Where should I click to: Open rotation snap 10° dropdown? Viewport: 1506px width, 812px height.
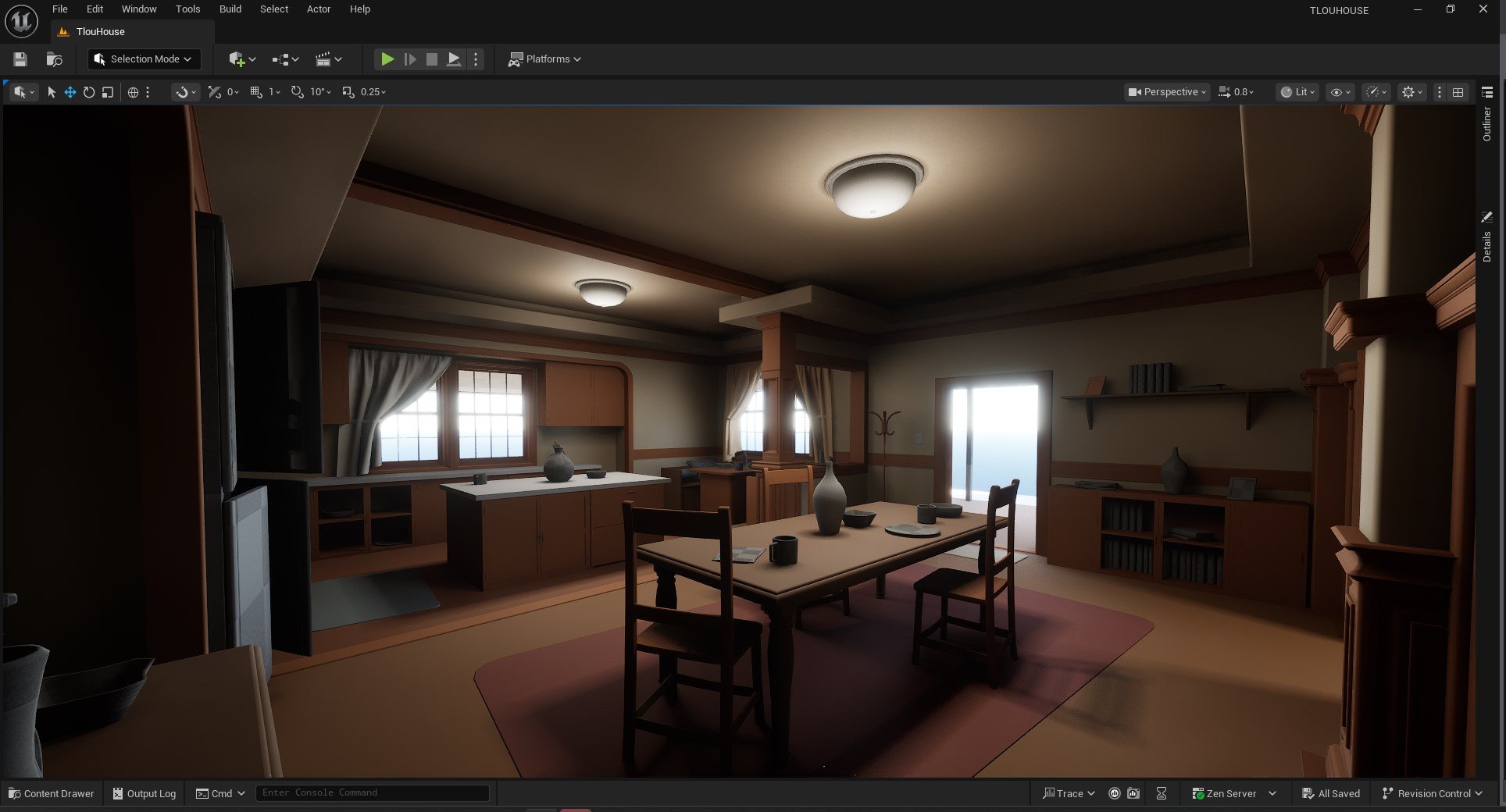click(x=320, y=92)
